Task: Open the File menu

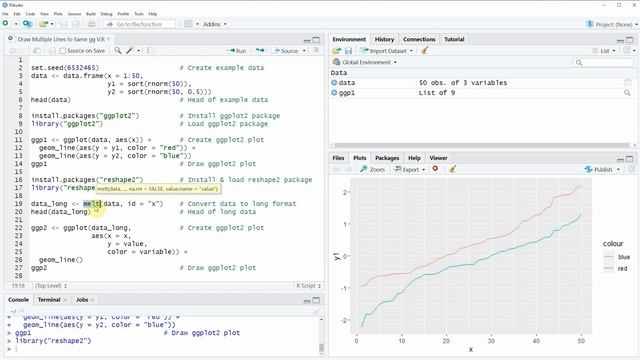Action: pos(5,14)
